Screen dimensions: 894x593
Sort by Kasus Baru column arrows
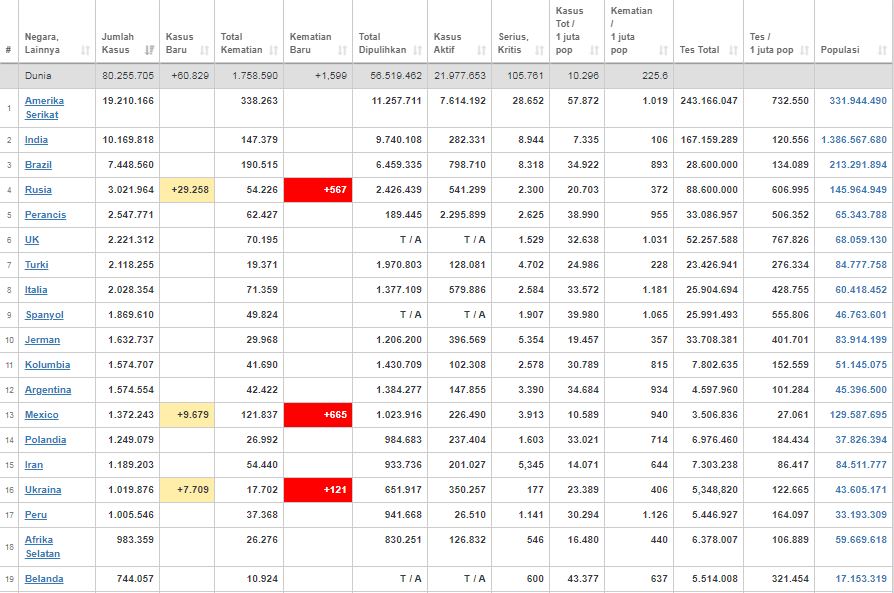(x=205, y=50)
